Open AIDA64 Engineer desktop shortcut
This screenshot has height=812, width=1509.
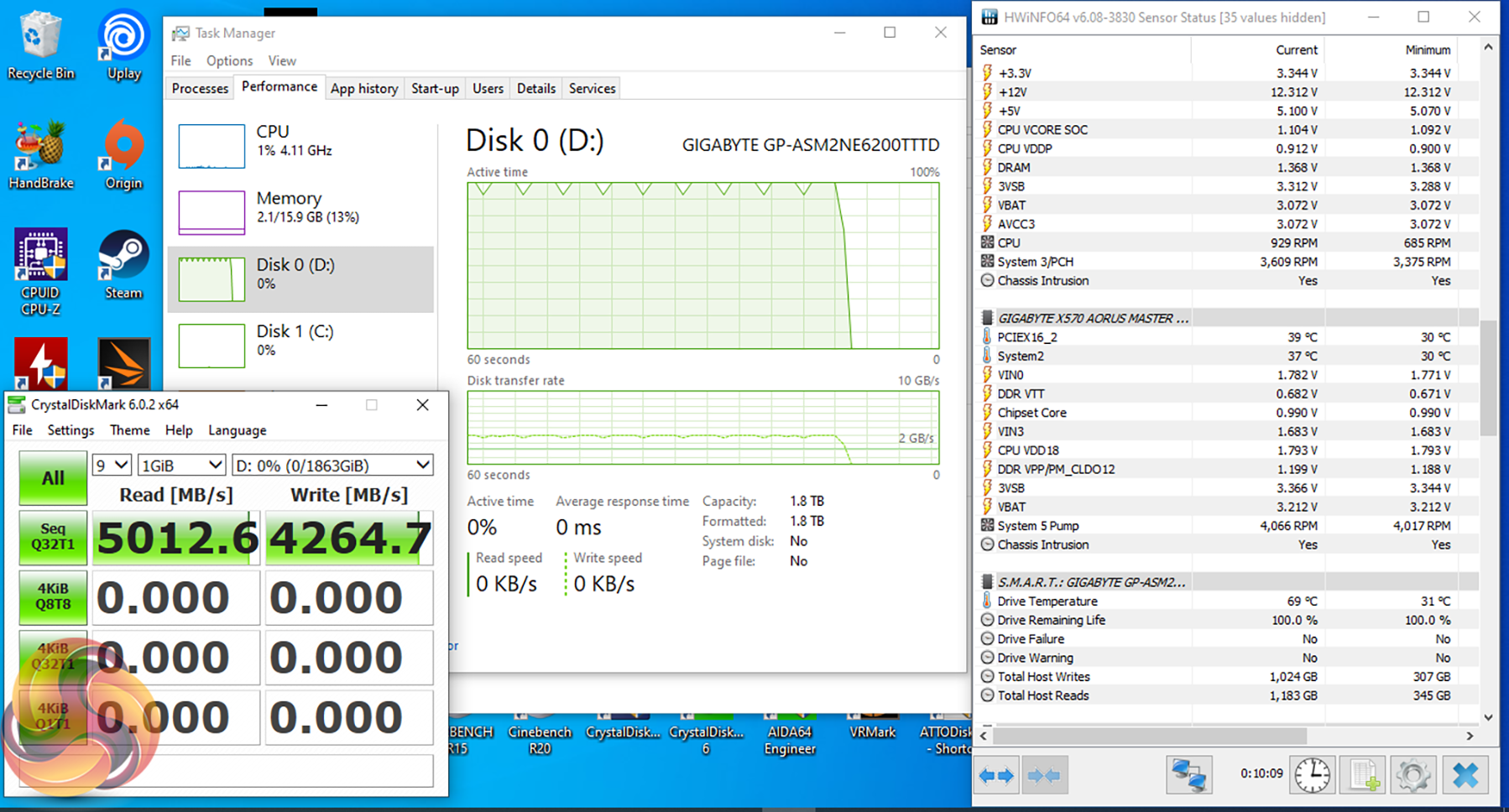coord(790,736)
